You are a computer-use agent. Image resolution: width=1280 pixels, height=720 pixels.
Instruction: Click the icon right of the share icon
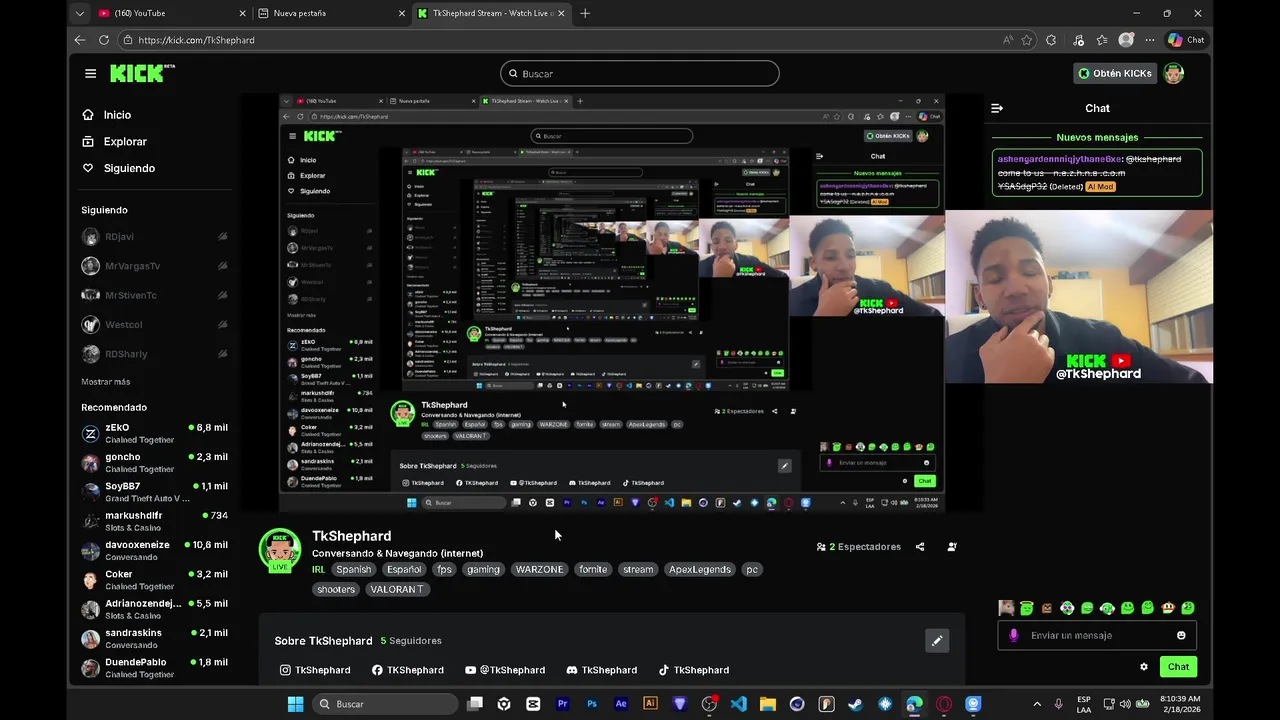pyautogui.click(x=951, y=547)
